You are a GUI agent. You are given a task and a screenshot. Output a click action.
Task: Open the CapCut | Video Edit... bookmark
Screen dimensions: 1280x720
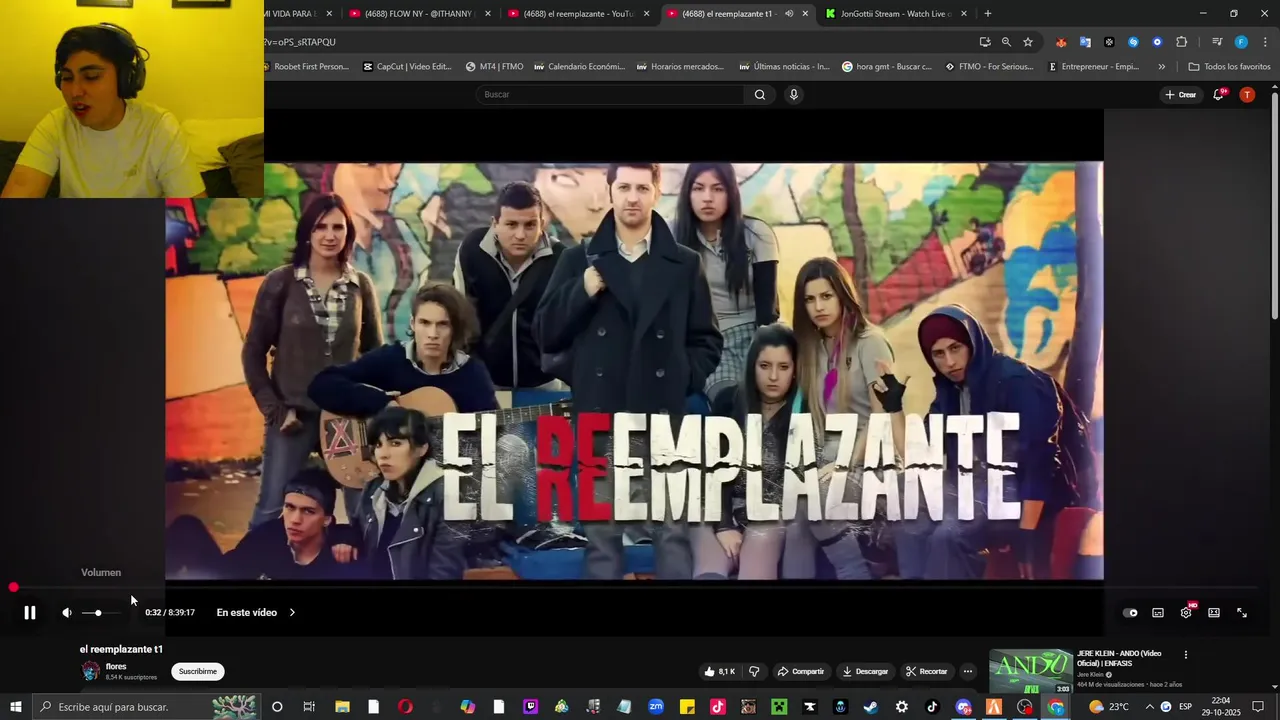pyautogui.click(x=406, y=67)
